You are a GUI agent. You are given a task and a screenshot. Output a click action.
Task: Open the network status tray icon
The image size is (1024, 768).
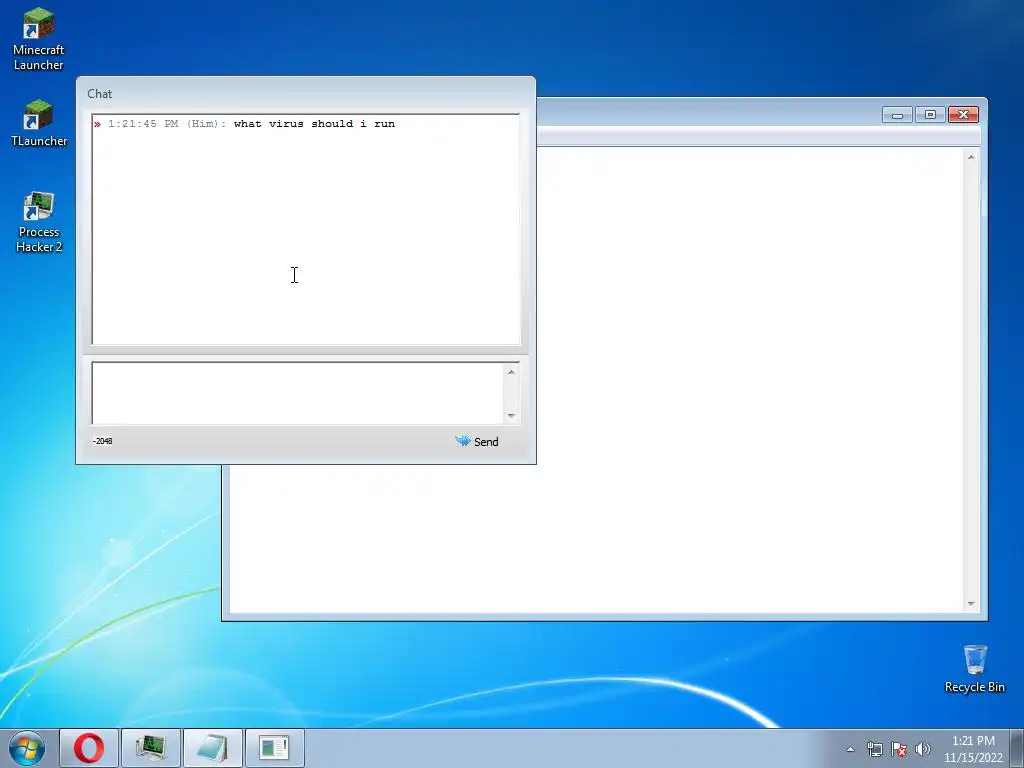[x=874, y=749]
